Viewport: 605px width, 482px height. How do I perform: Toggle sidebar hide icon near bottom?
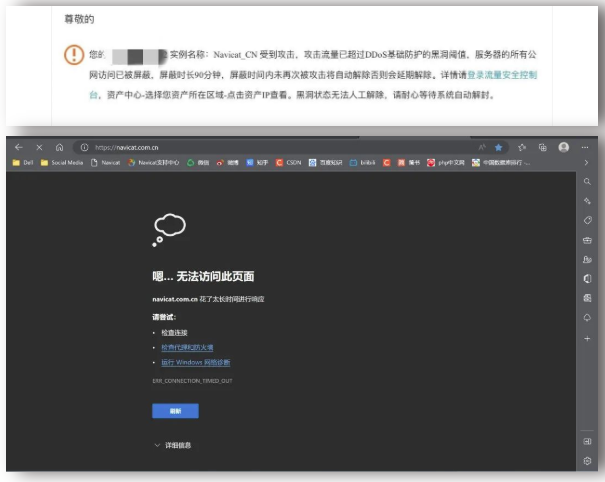pos(587,441)
